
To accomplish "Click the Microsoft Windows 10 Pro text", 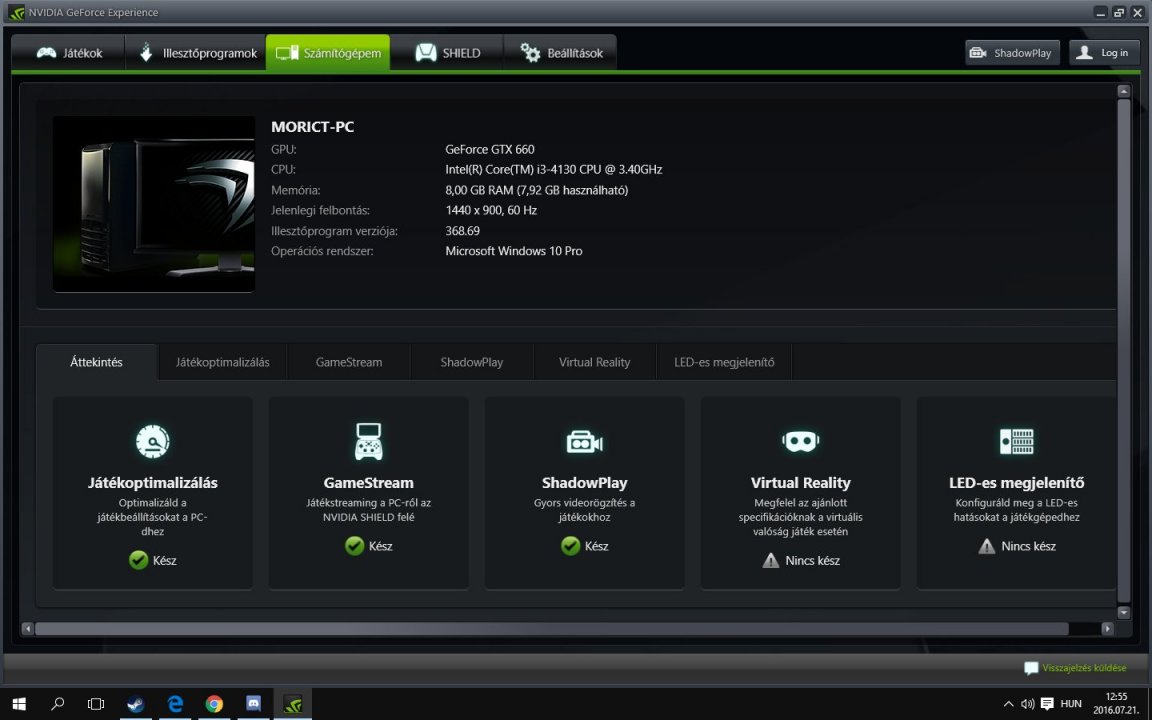I will point(514,251).
